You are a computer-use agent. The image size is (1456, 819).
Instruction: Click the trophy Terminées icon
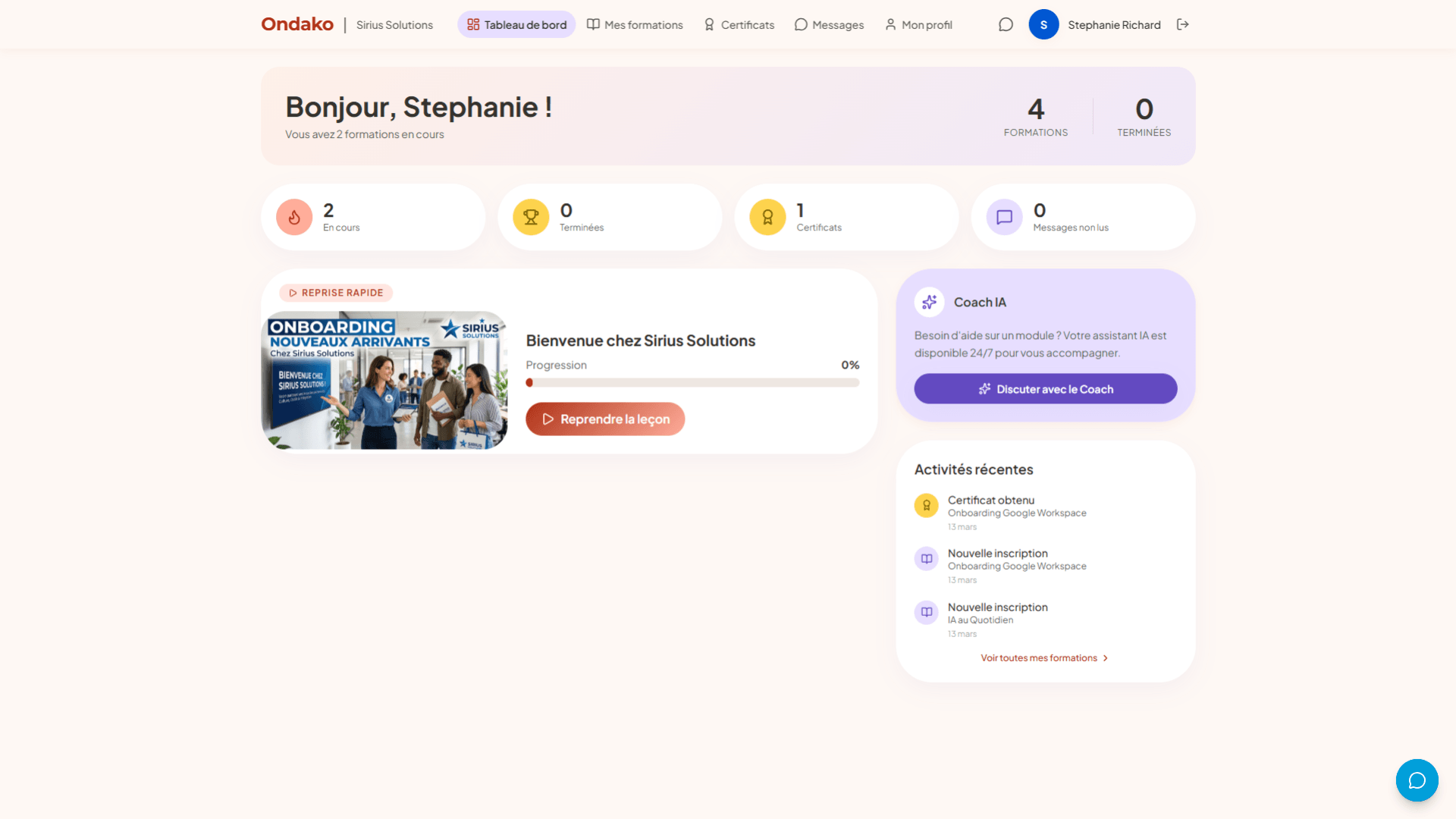point(531,217)
